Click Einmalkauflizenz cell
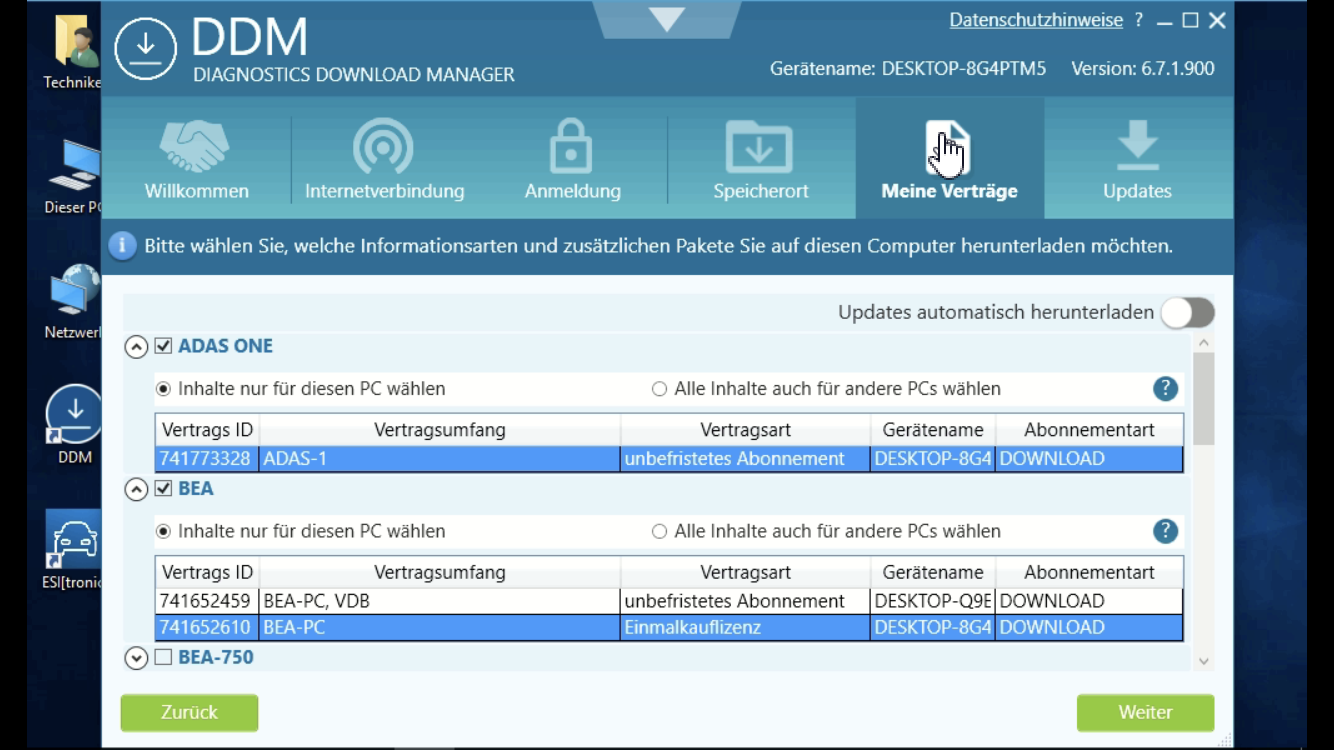Screen dimensions: 1334x750 [x=745, y=628]
